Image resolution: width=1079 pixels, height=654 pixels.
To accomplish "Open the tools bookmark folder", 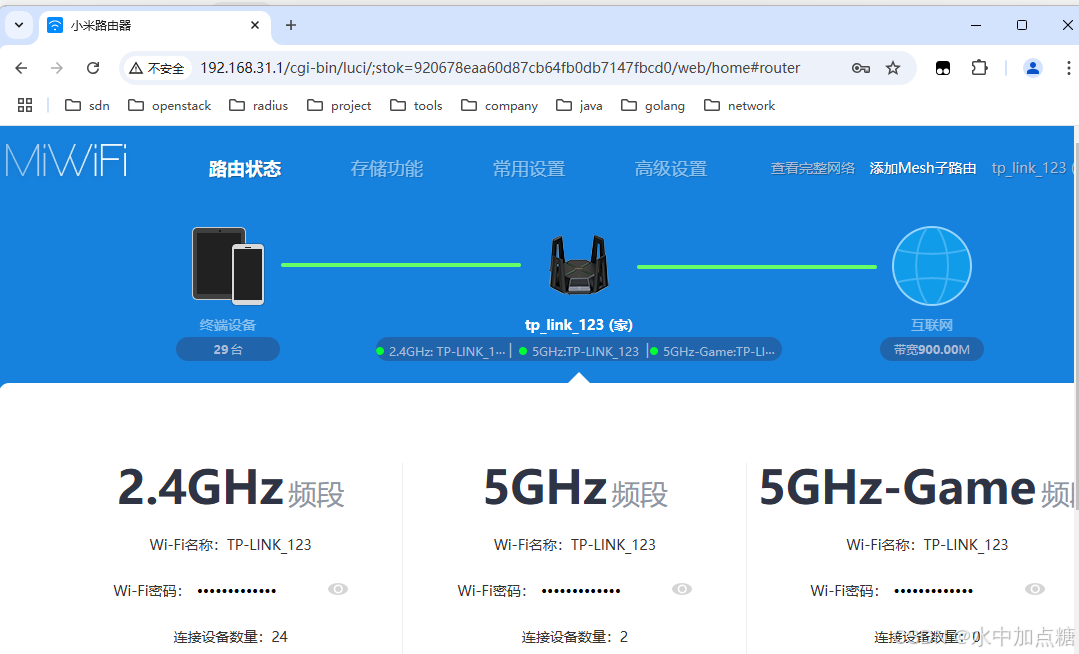I will (416, 105).
